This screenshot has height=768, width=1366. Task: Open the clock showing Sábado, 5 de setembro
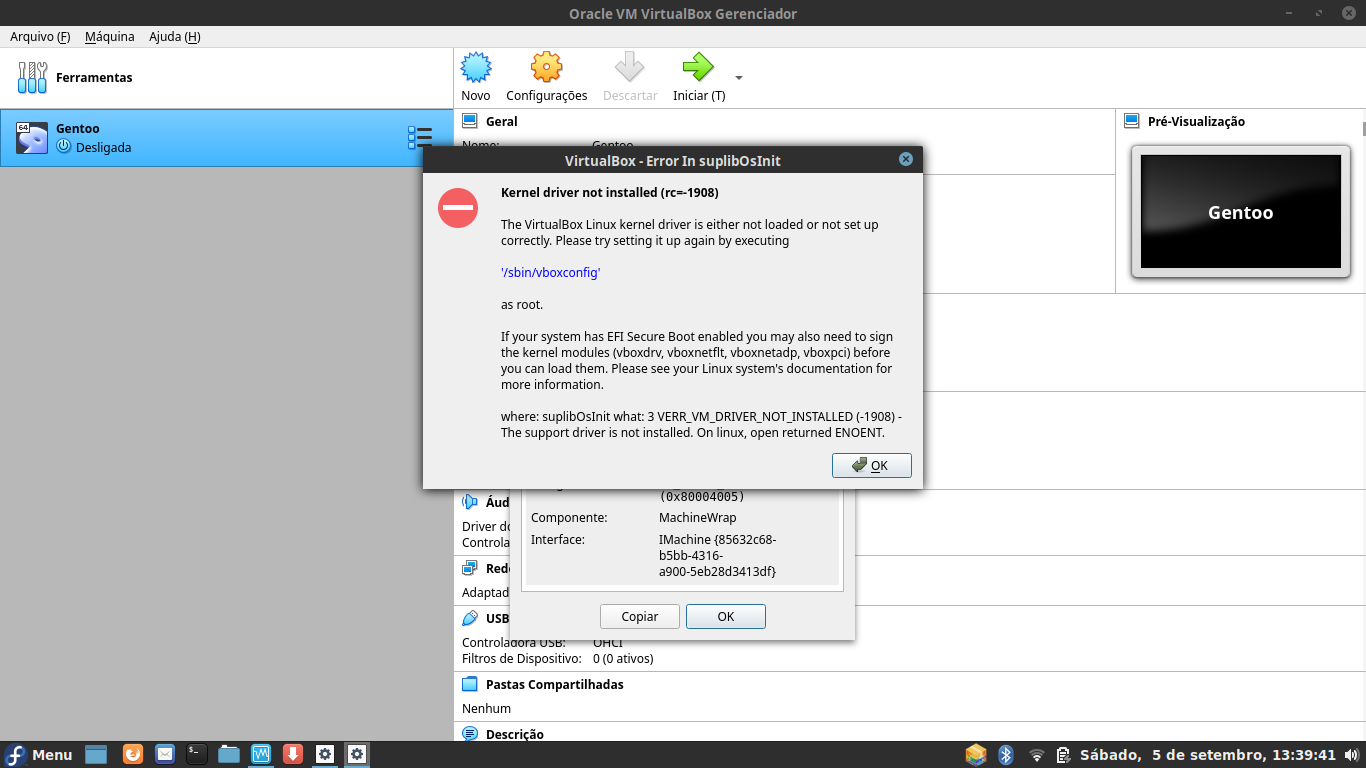(1208, 755)
